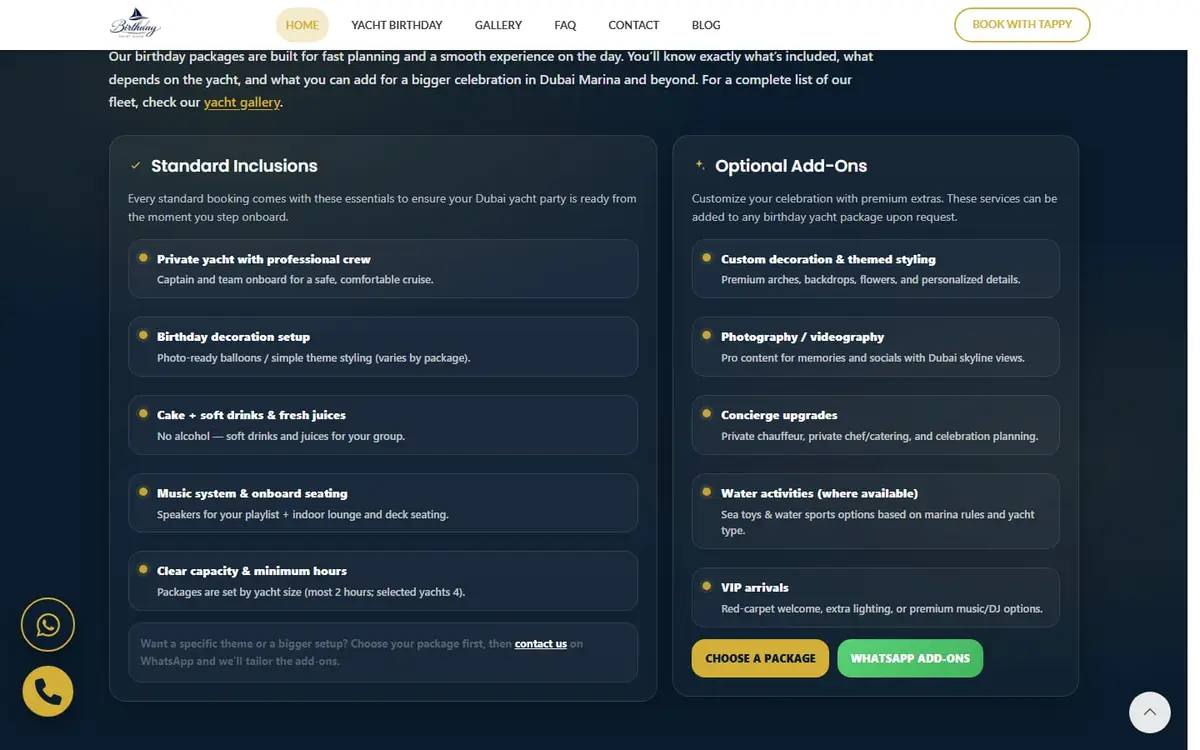1200x750 pixels.
Task: Select 'Music system & onboard seating' title
Action: point(252,493)
